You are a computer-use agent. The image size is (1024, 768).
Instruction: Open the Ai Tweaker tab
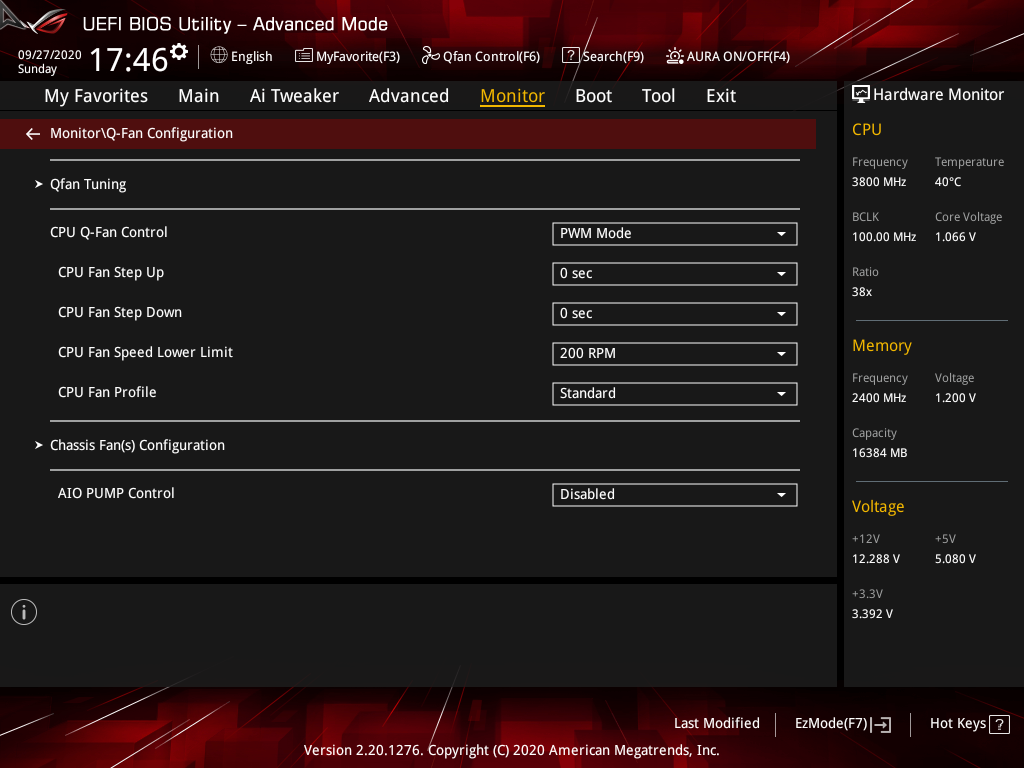(294, 96)
